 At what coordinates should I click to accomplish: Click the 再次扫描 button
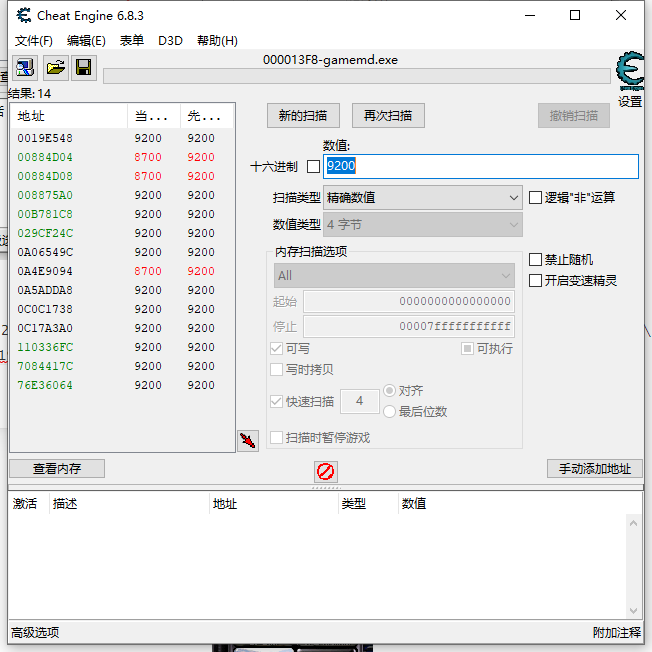pos(388,116)
